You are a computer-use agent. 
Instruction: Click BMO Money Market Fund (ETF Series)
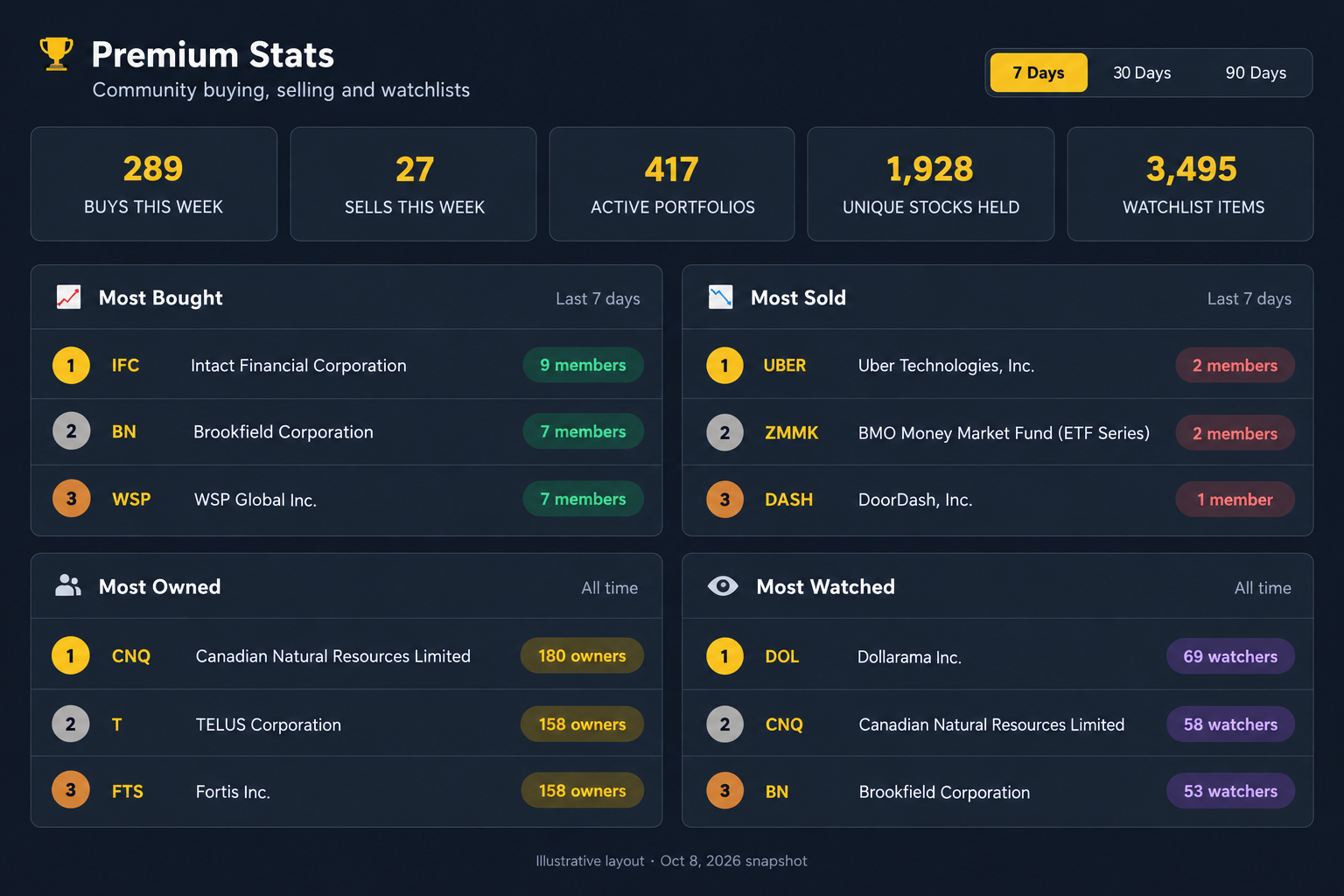(1004, 433)
